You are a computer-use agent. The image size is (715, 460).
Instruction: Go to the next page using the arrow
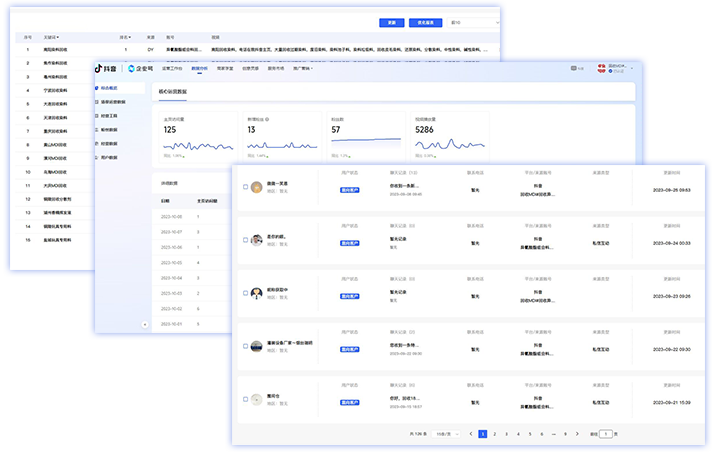pyautogui.click(x=576, y=434)
